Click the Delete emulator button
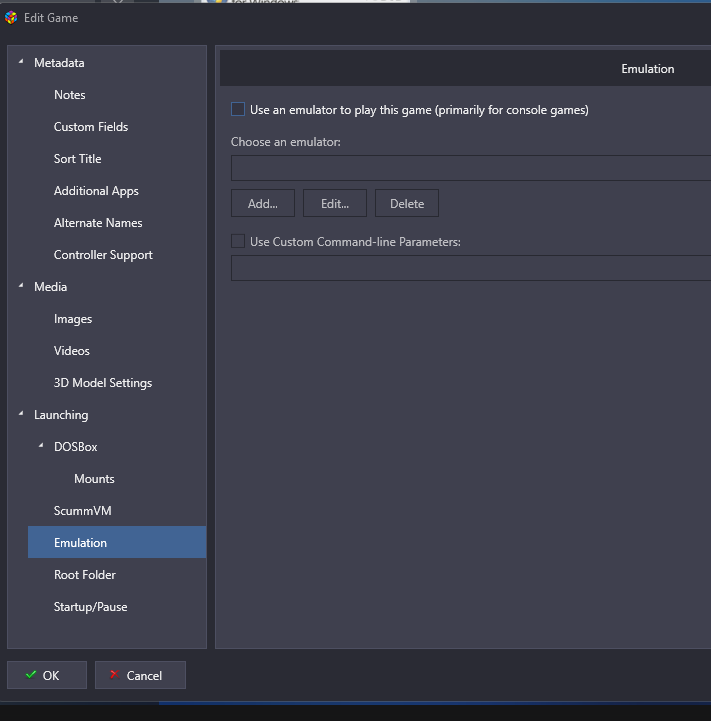Image resolution: width=711 pixels, height=721 pixels. point(407,203)
